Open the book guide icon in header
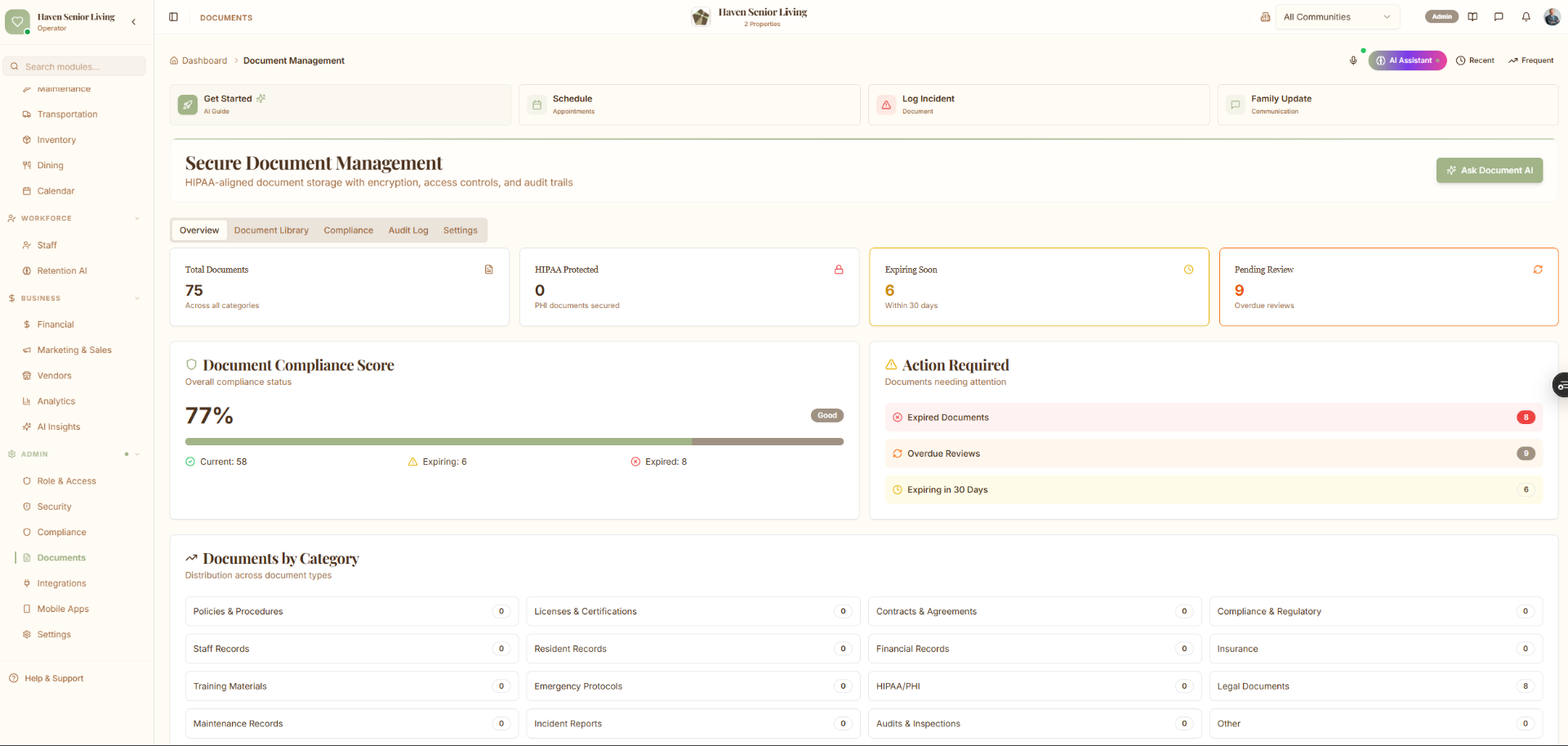Screen dimensions: 1568x746 coord(1472,17)
